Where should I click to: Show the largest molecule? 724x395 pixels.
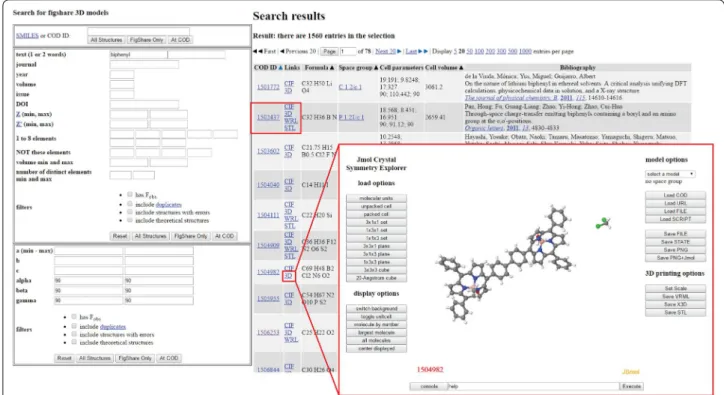tap(376, 333)
